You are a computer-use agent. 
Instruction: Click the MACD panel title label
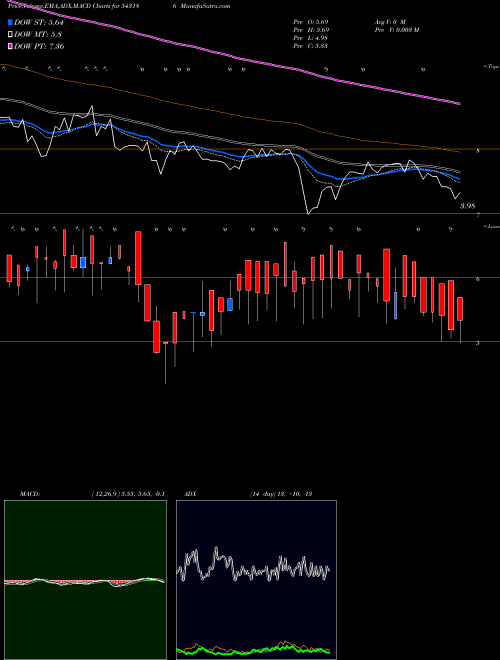point(29,494)
